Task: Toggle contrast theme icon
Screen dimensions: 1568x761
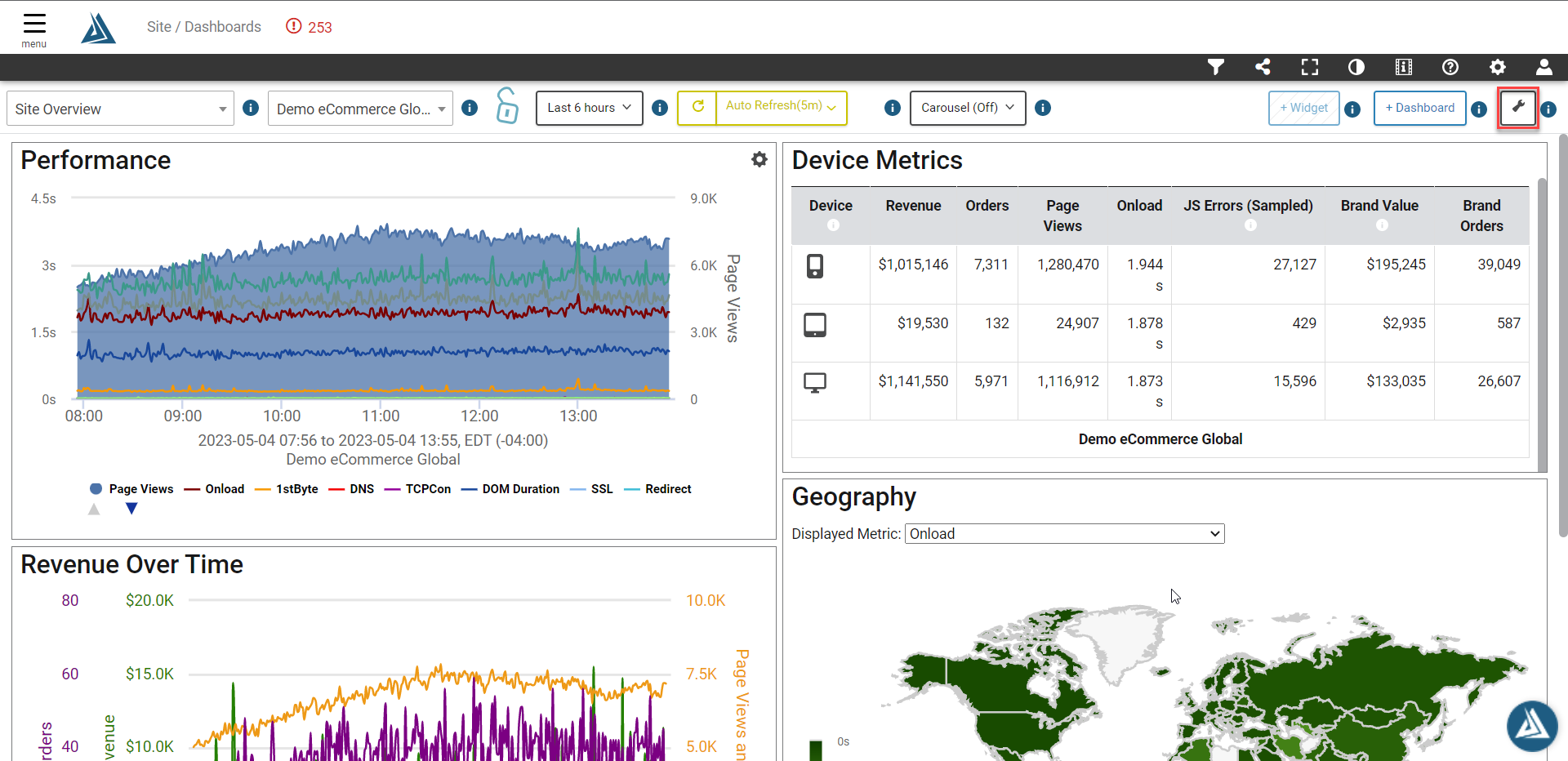Action: pos(1356,67)
